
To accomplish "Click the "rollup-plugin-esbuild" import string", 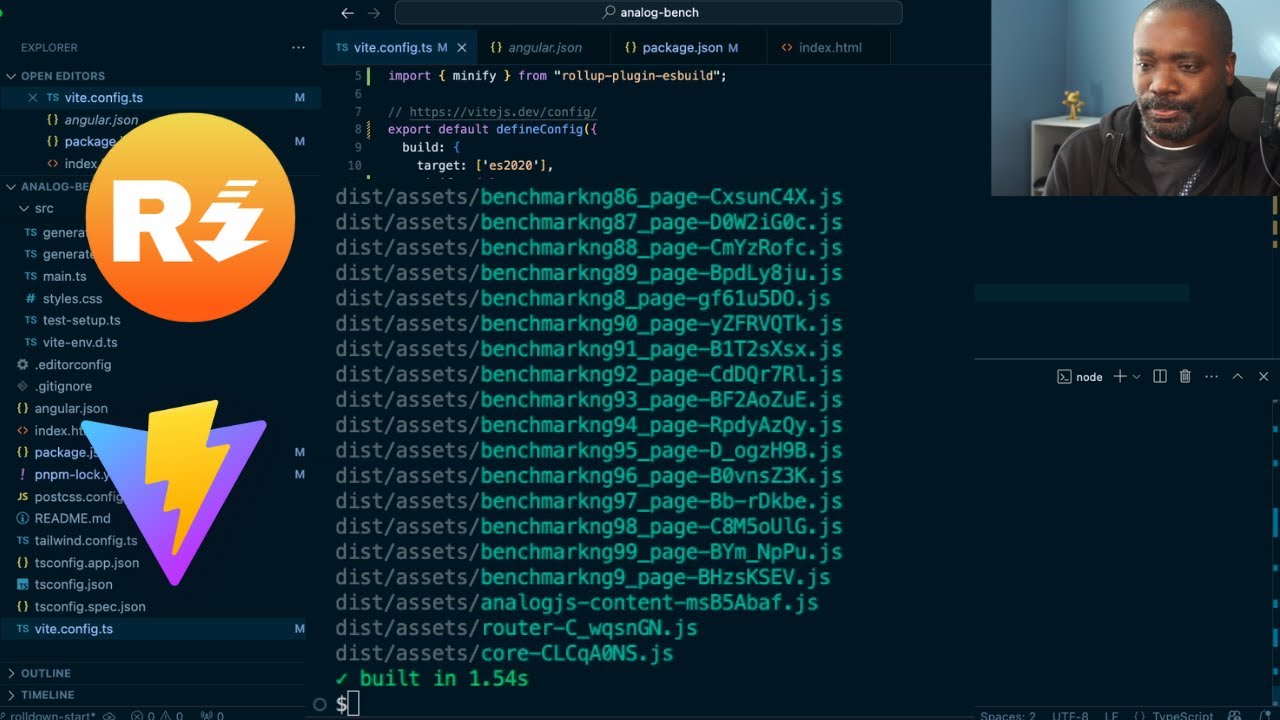I will tap(639, 76).
